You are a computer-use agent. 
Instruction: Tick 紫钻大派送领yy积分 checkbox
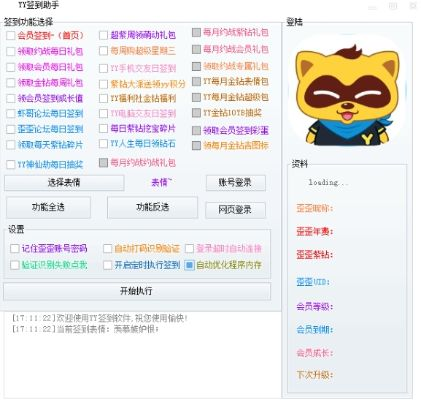pos(103,84)
